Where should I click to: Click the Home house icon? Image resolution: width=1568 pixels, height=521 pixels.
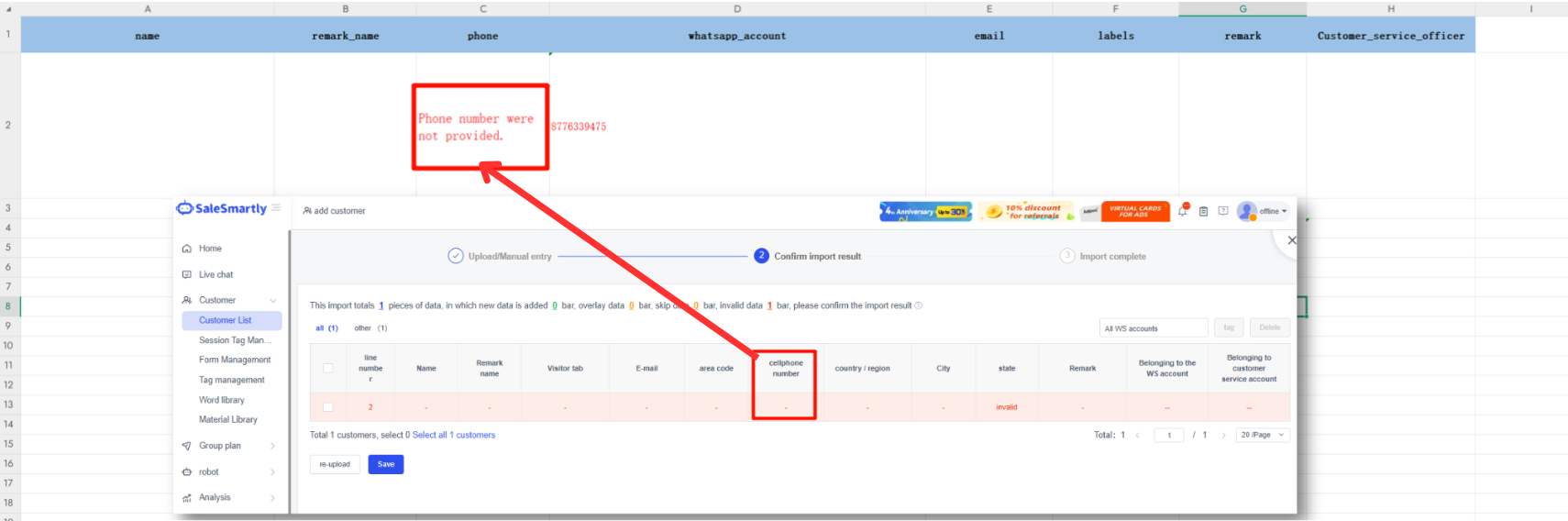click(x=187, y=249)
